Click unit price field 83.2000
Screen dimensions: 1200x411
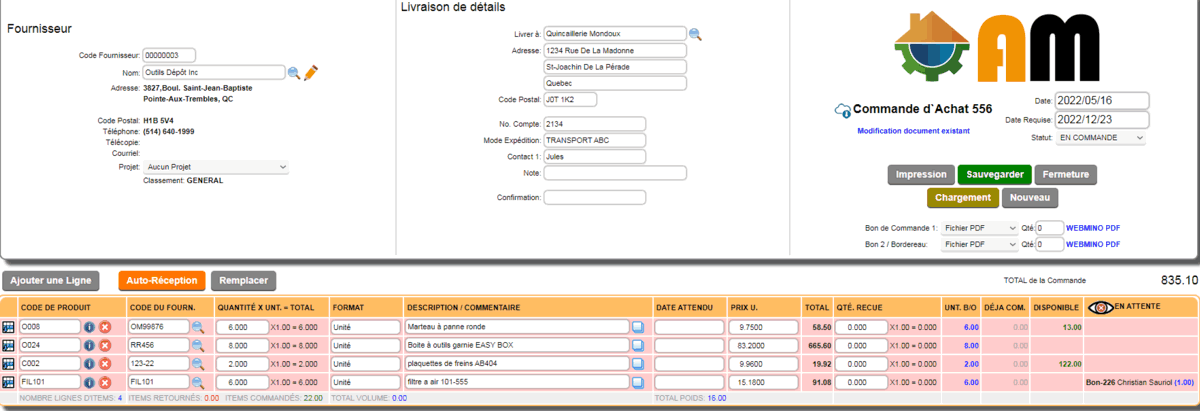(x=762, y=345)
